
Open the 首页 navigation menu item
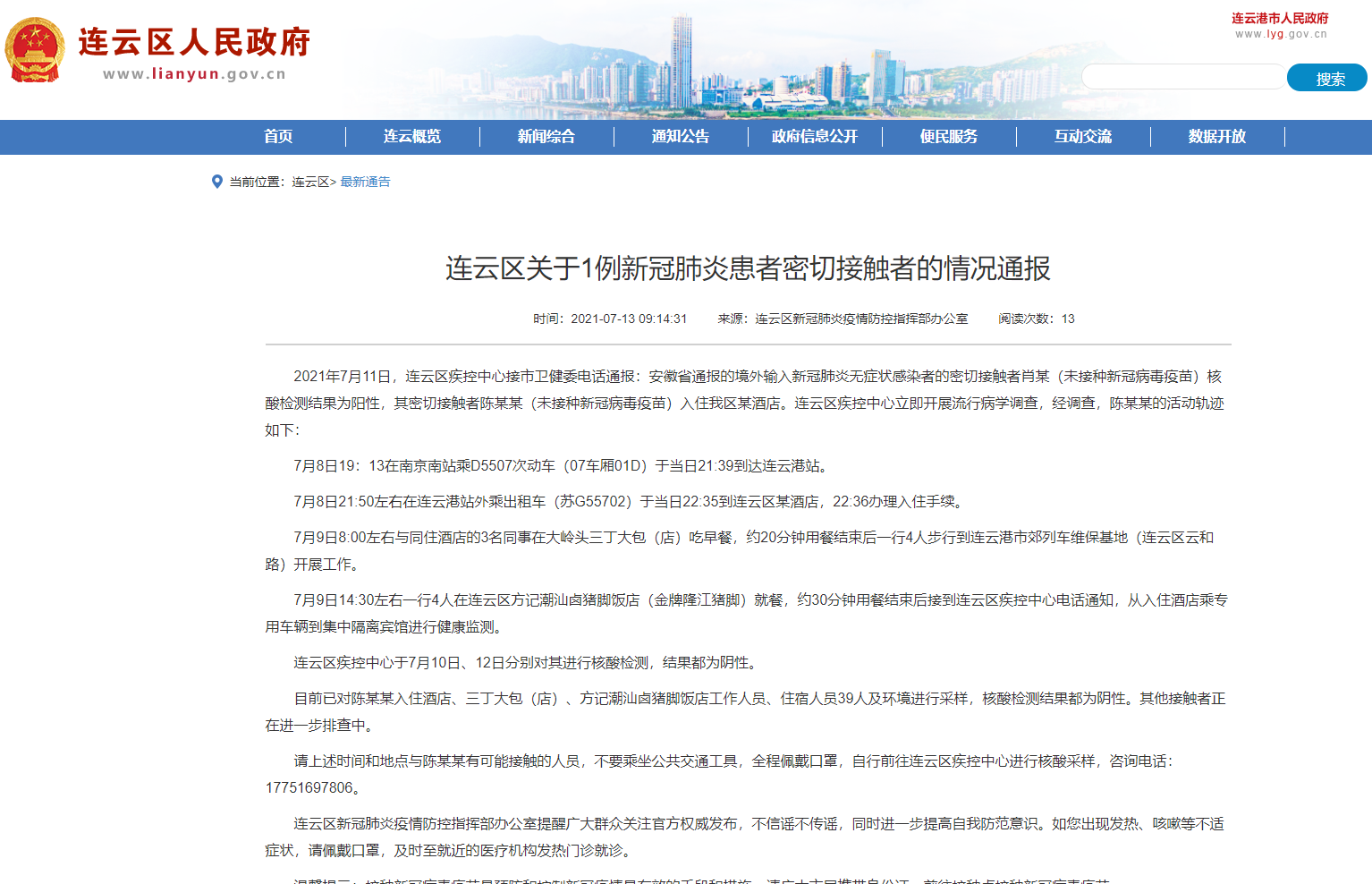click(277, 137)
